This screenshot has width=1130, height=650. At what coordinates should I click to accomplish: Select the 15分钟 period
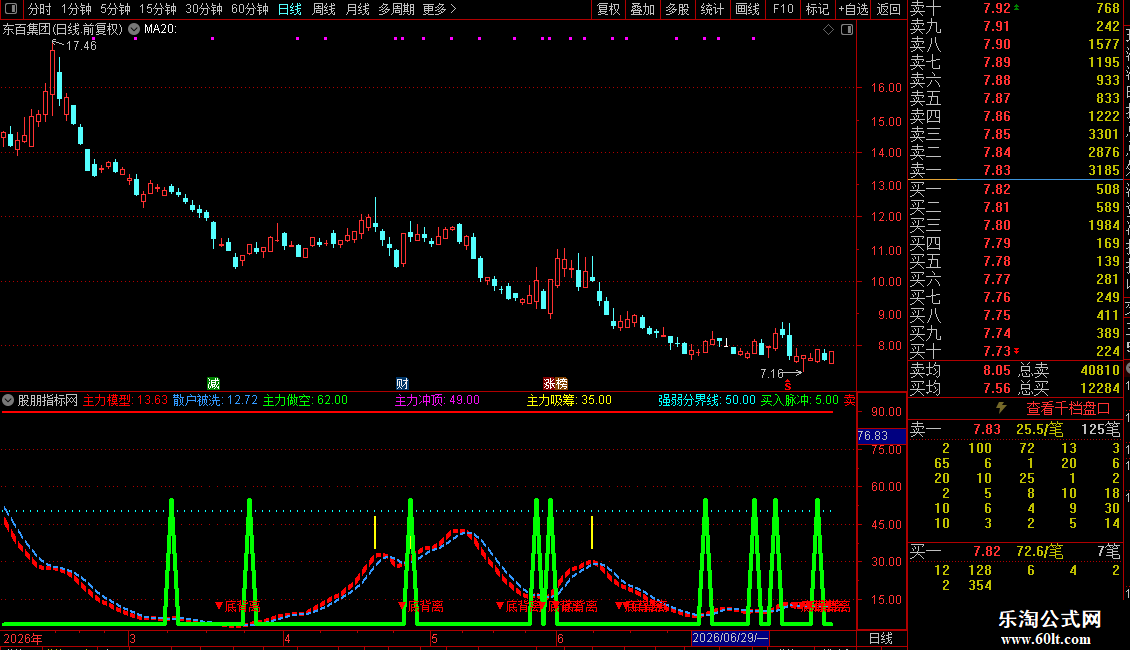point(158,9)
